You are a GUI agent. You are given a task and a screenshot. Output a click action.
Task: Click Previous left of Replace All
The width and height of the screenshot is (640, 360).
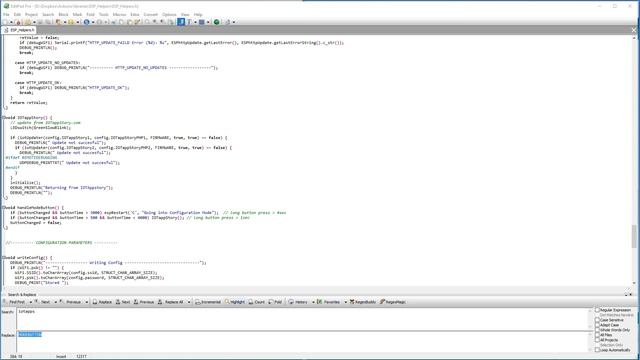click(144, 302)
